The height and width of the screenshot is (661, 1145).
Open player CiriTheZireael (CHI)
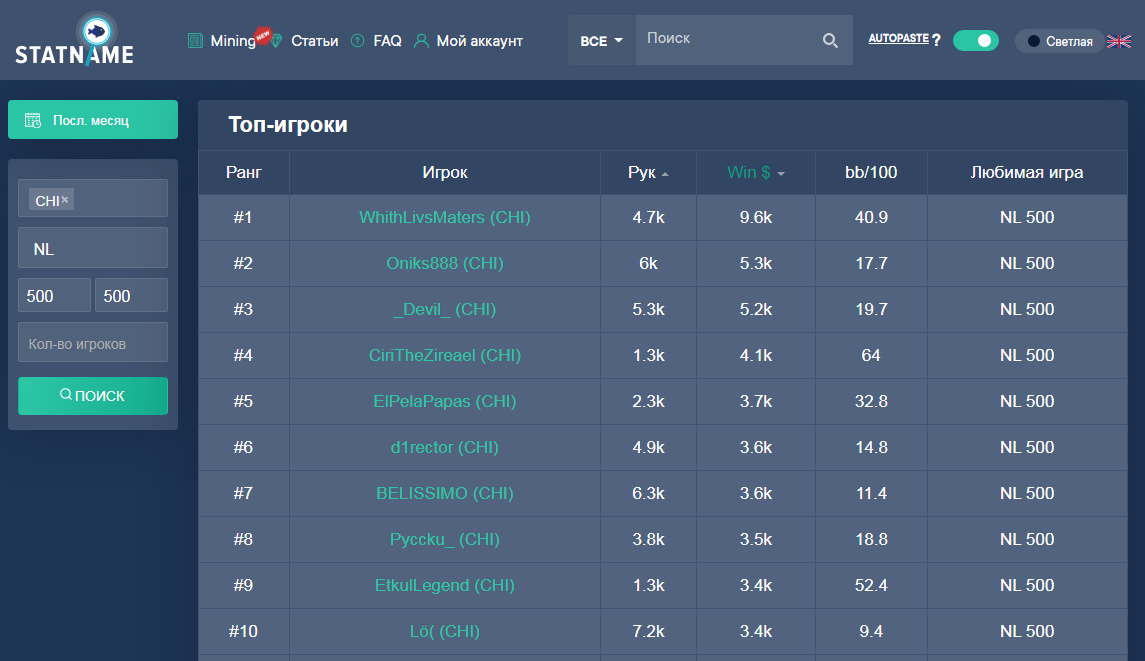[445, 355]
